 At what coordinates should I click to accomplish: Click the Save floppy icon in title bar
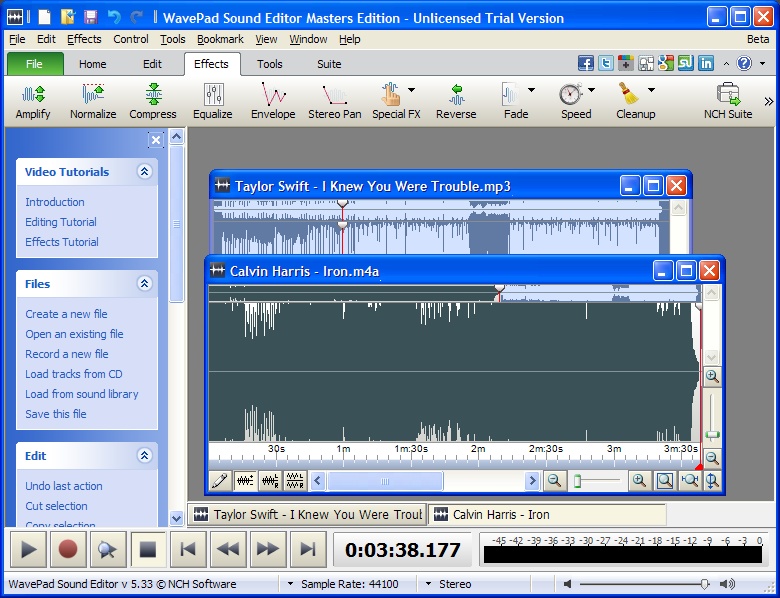tap(91, 17)
